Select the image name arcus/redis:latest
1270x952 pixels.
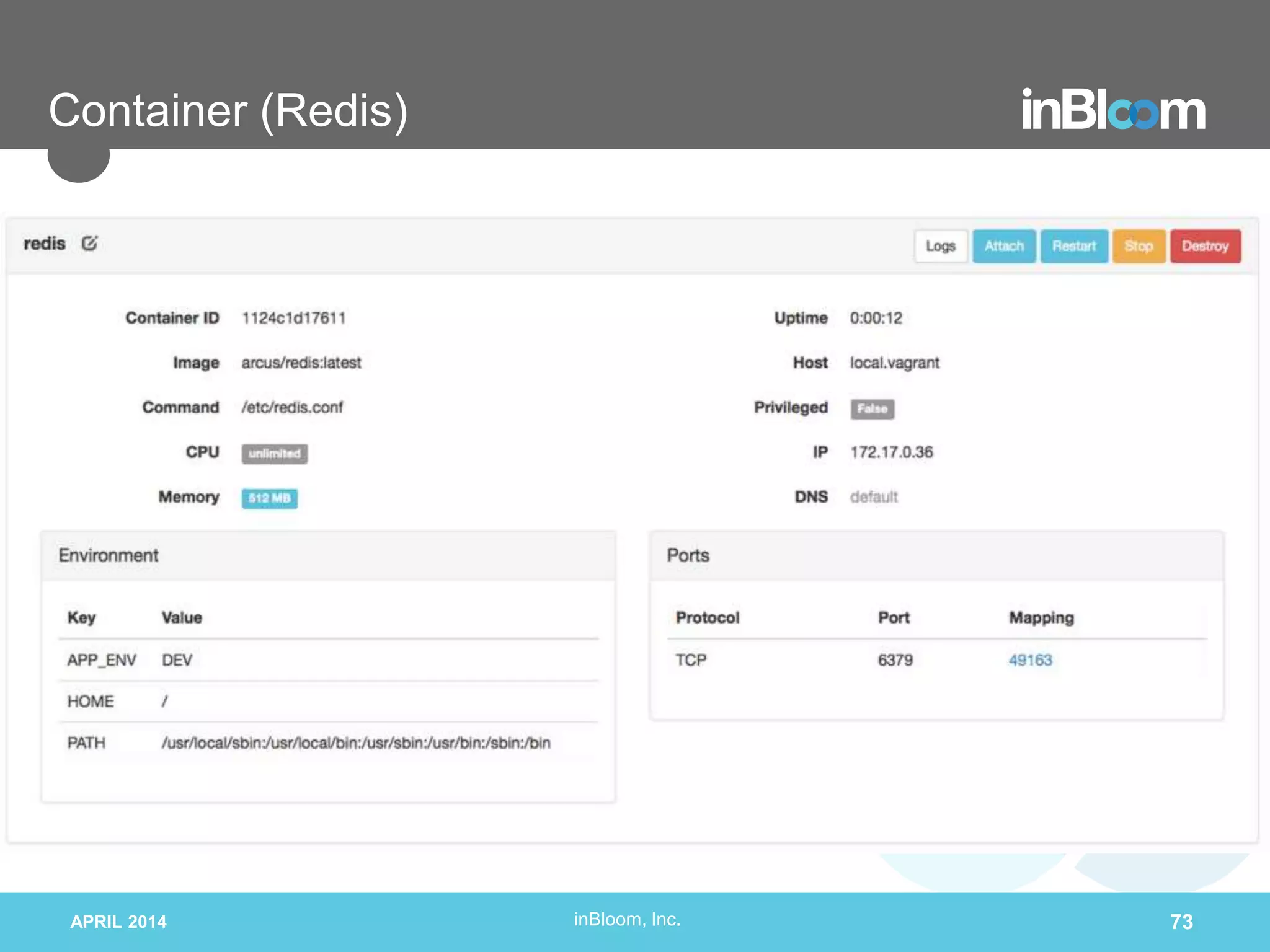coord(301,363)
